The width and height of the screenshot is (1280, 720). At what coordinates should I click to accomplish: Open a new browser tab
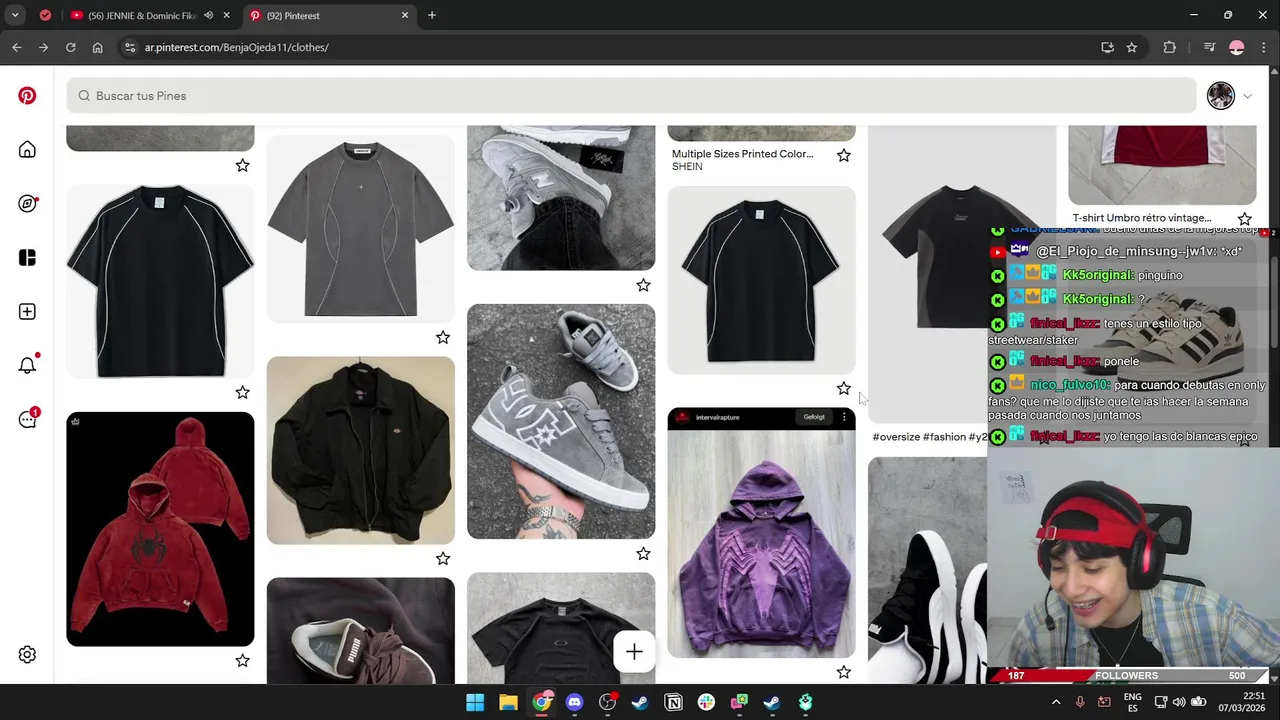[432, 15]
